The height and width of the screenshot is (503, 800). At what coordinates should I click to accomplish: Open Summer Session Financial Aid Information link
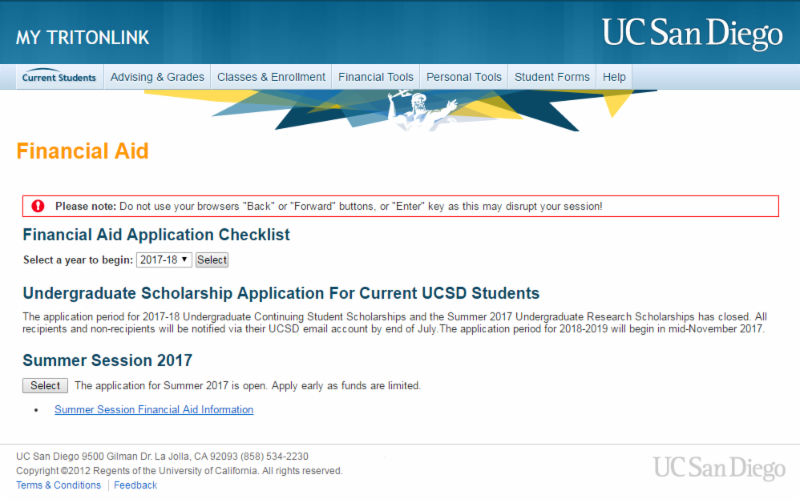[x=154, y=410]
